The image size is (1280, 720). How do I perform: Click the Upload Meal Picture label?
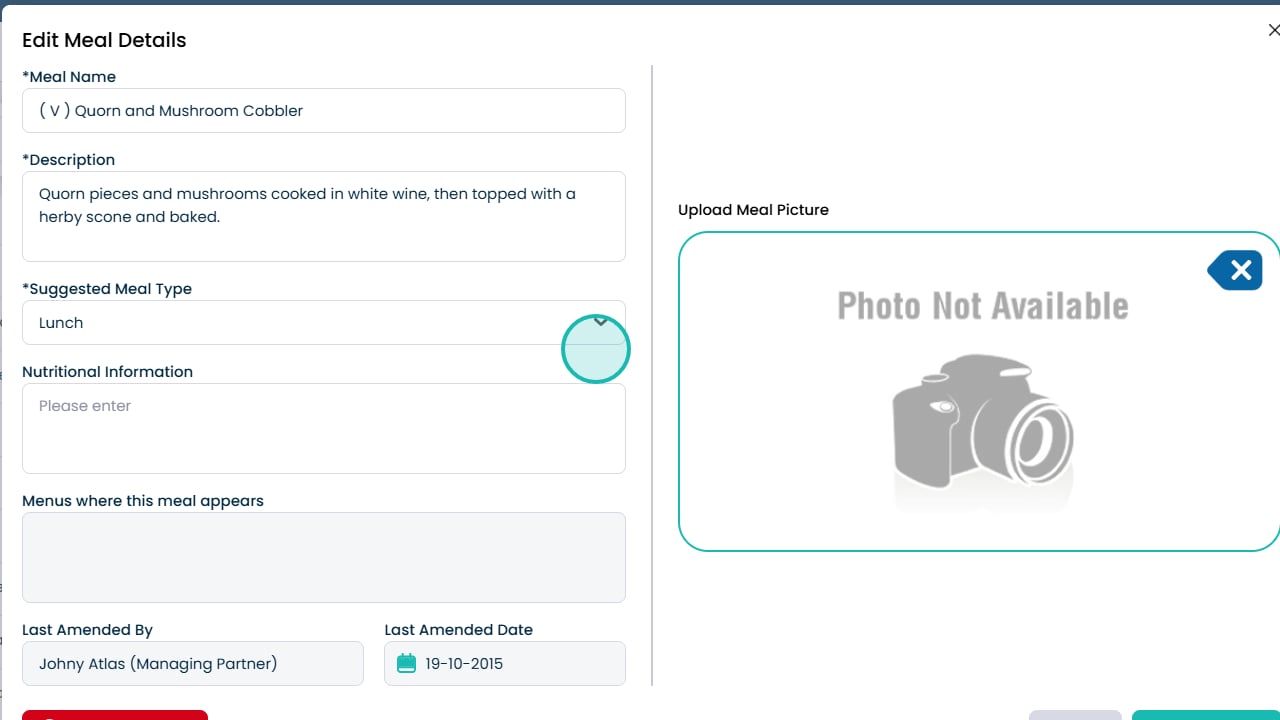(x=753, y=210)
